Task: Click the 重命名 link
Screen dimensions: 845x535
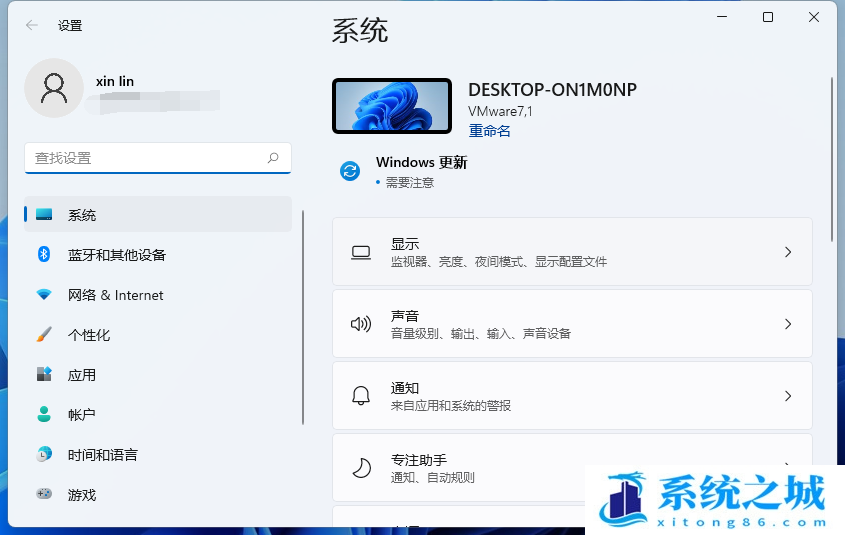Action: [x=489, y=131]
